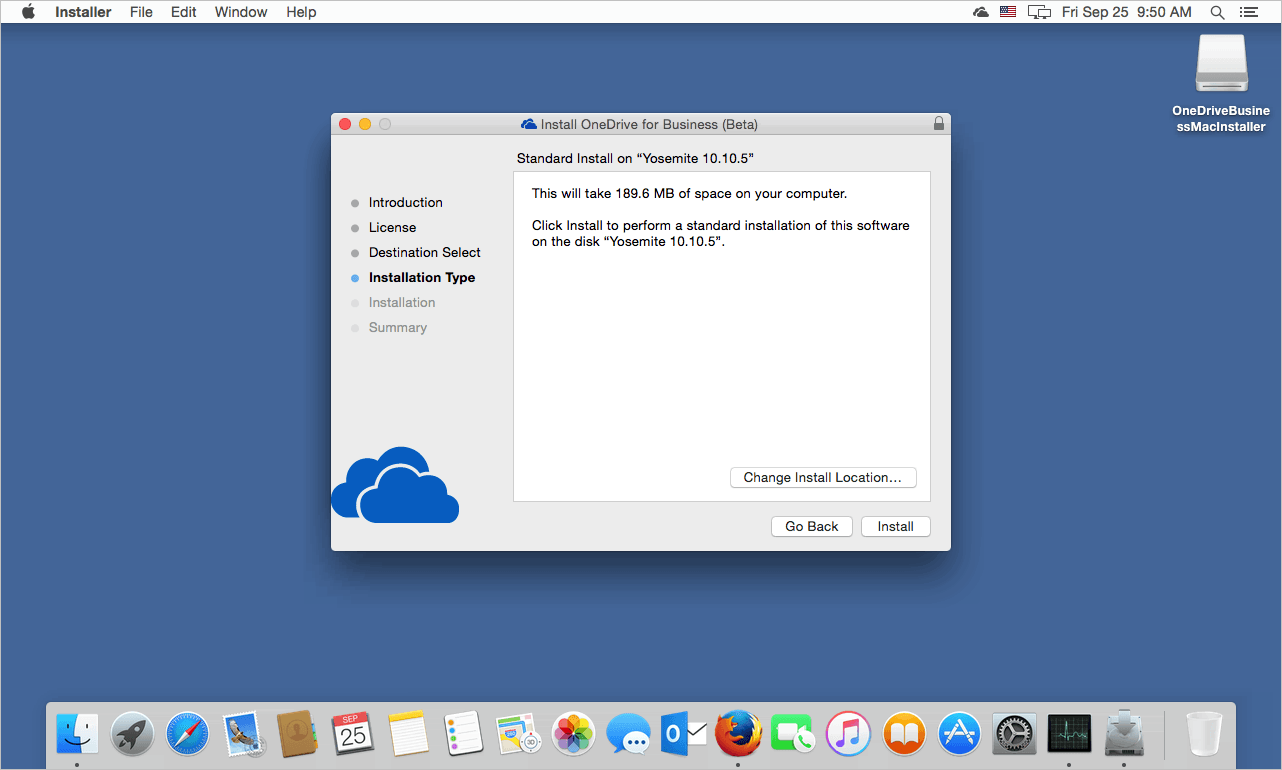This screenshot has height=770, width=1282.
Task: Click the dimmed Summary step
Action: click(397, 327)
